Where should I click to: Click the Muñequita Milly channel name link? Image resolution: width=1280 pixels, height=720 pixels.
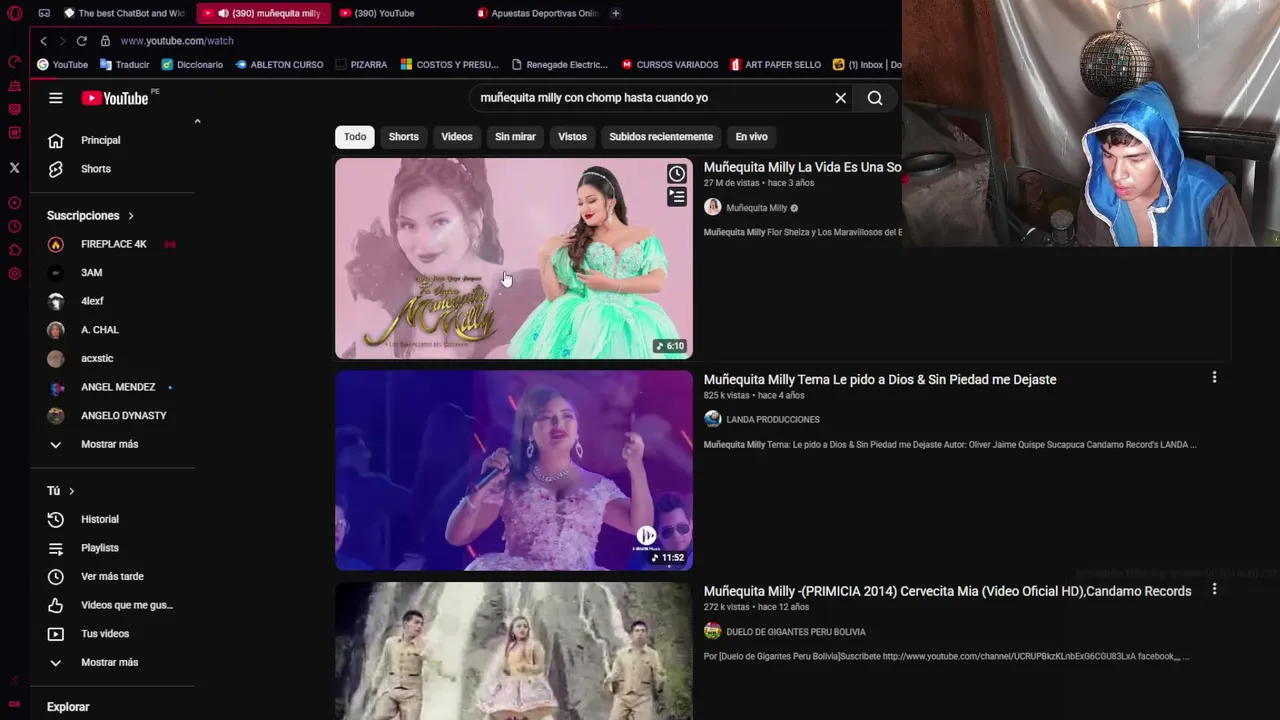(757, 208)
